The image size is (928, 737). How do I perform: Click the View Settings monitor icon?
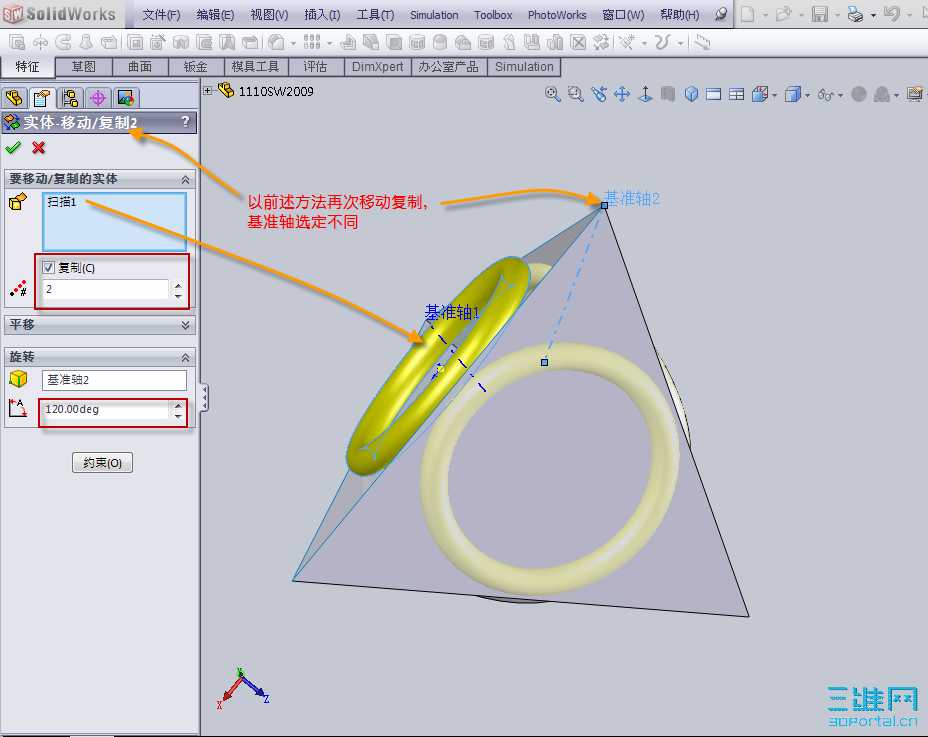point(915,94)
